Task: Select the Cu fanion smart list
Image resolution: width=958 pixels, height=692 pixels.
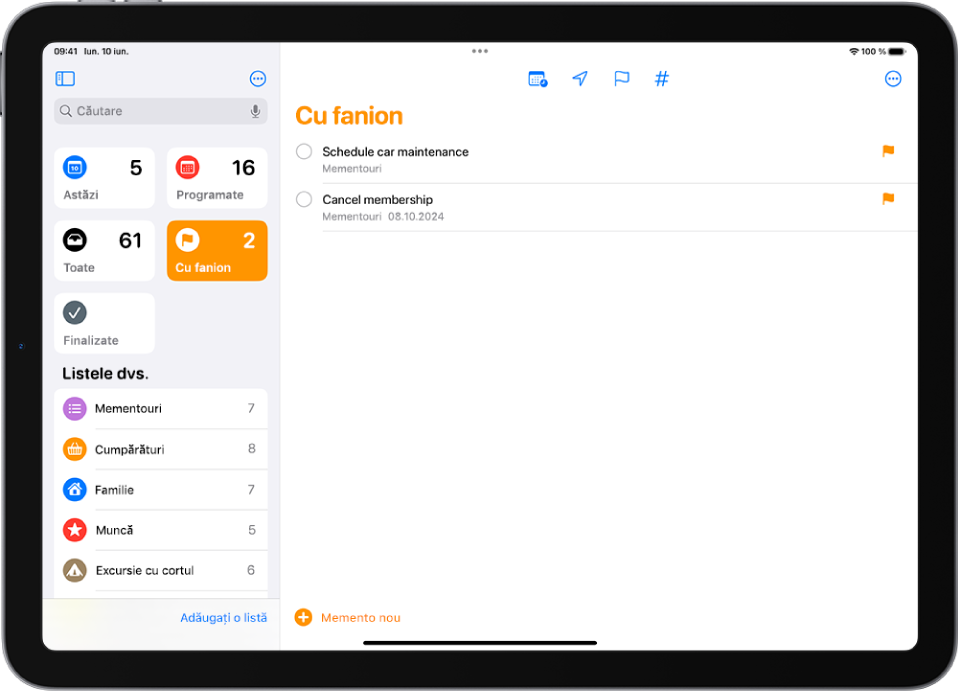Action: [x=217, y=250]
